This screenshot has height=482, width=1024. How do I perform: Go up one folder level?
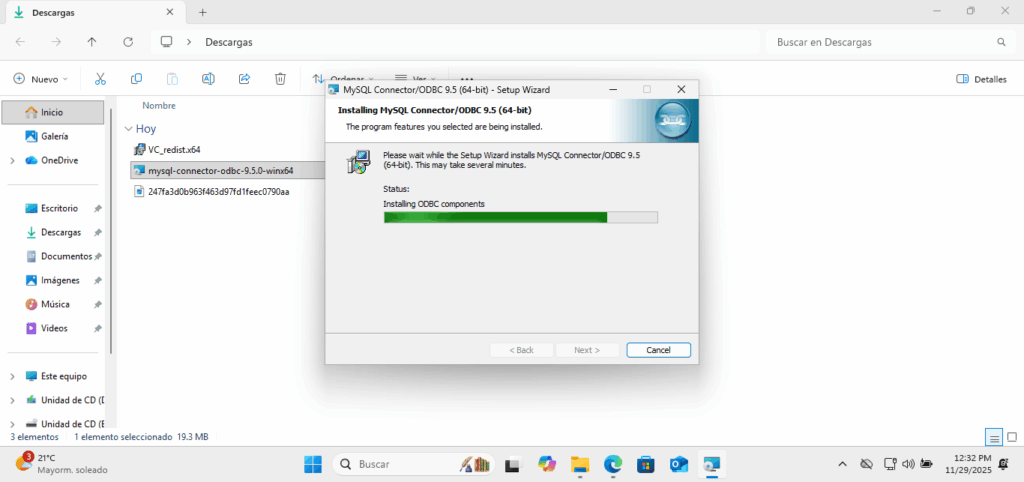[x=92, y=42]
